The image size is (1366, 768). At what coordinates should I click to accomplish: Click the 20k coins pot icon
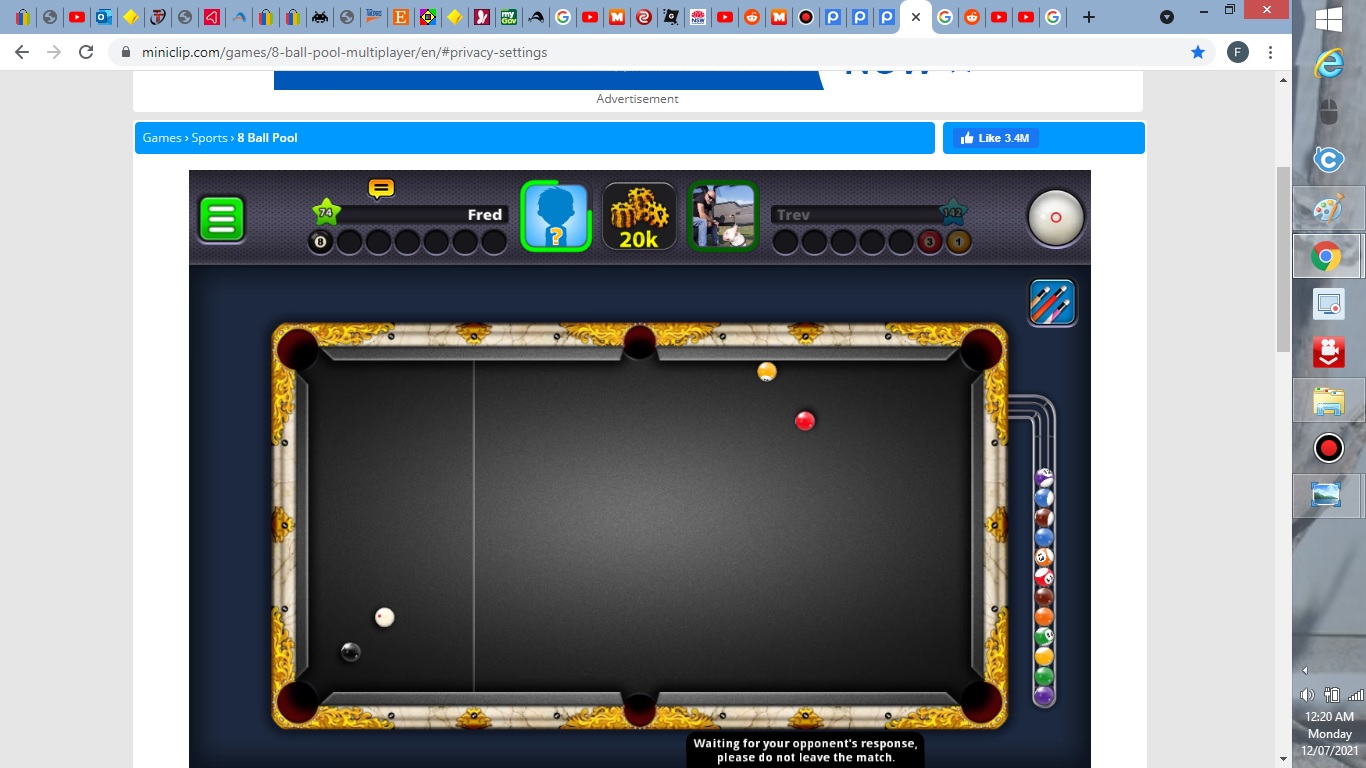coord(639,217)
